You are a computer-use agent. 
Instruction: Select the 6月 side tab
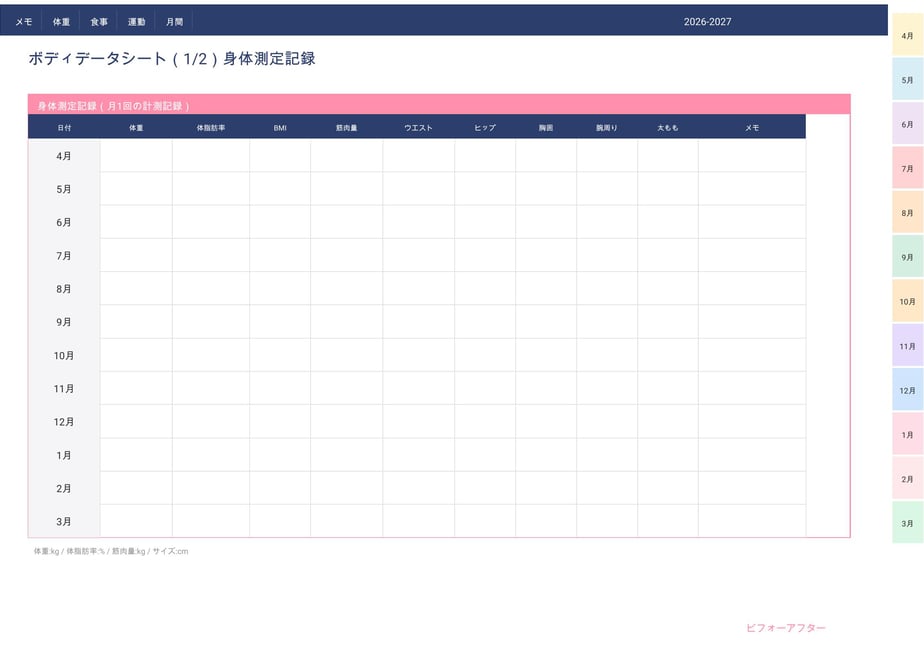[x=908, y=124]
